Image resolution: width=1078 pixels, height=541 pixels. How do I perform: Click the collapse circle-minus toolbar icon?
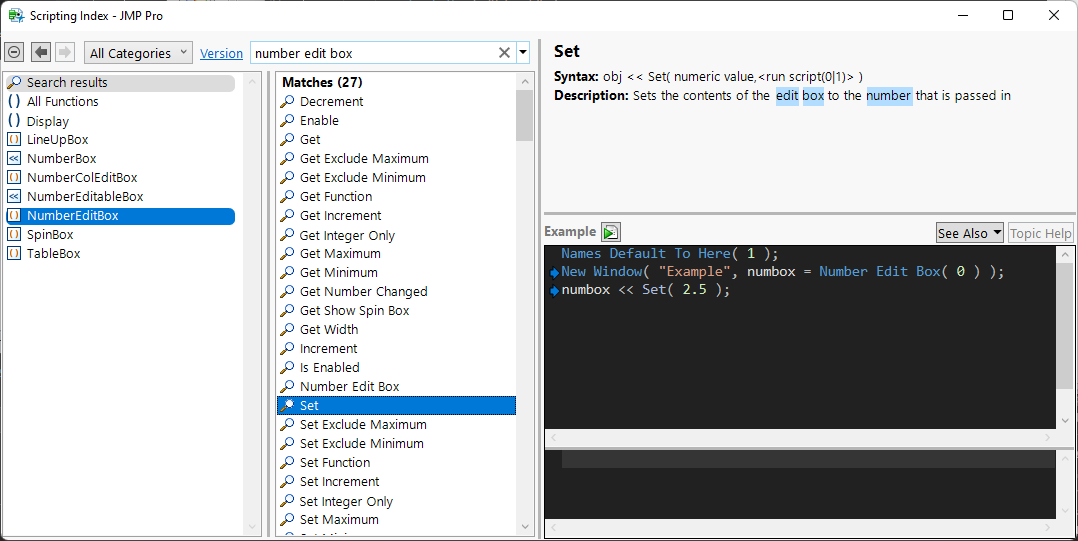(14, 52)
